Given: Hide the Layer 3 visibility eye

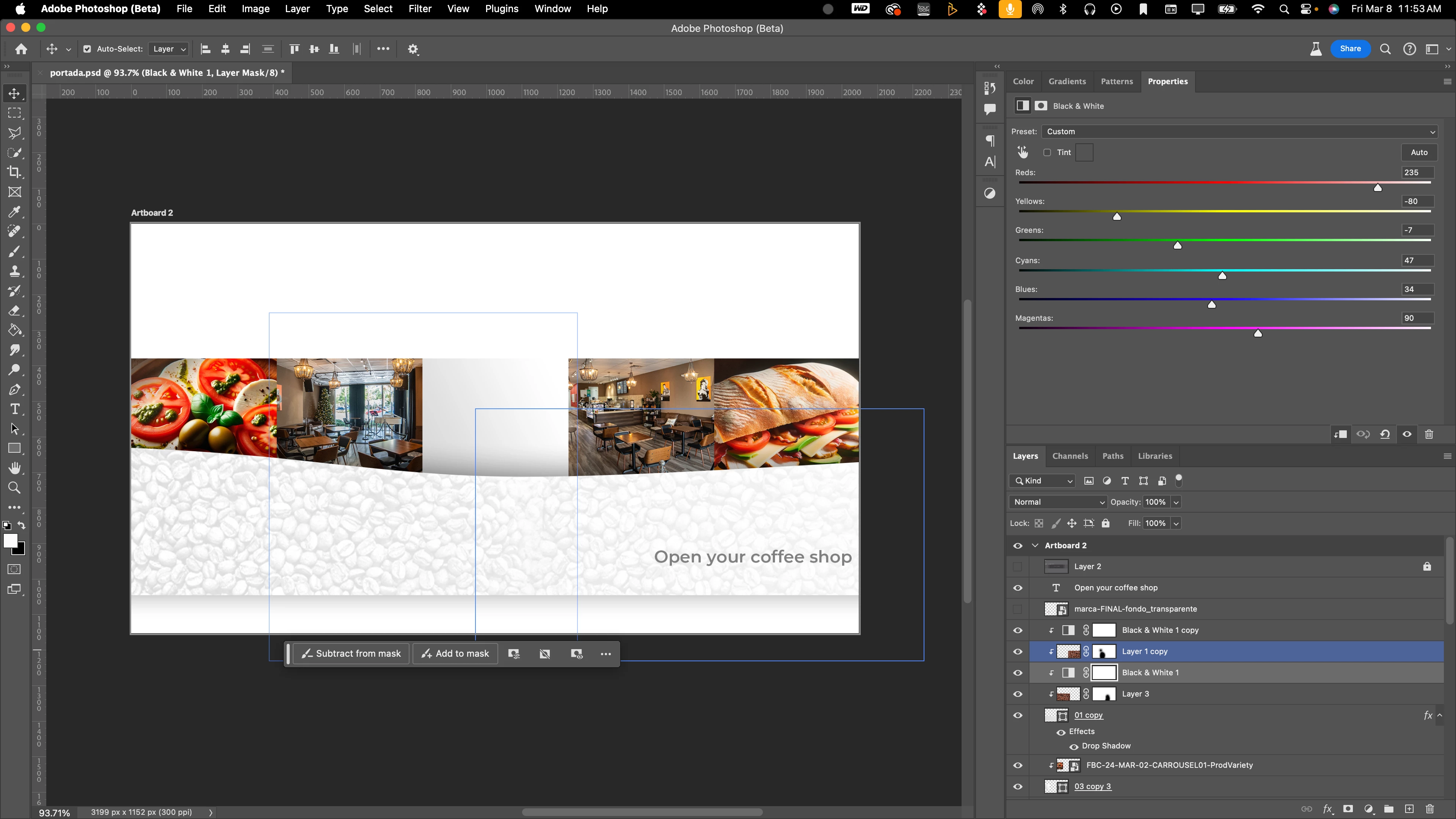Looking at the screenshot, I should [1018, 694].
